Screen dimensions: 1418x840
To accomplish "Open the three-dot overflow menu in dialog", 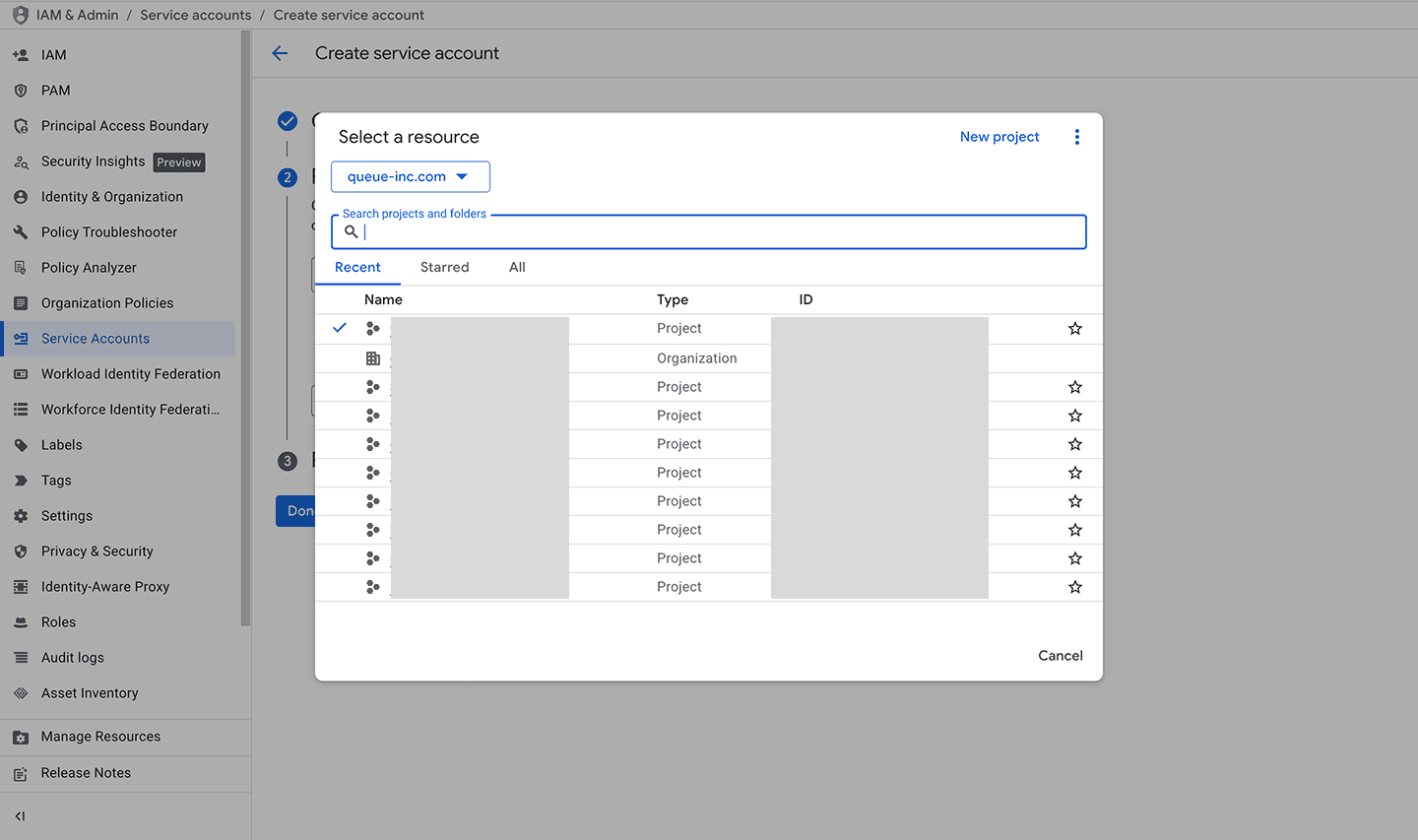I will pos(1077,137).
